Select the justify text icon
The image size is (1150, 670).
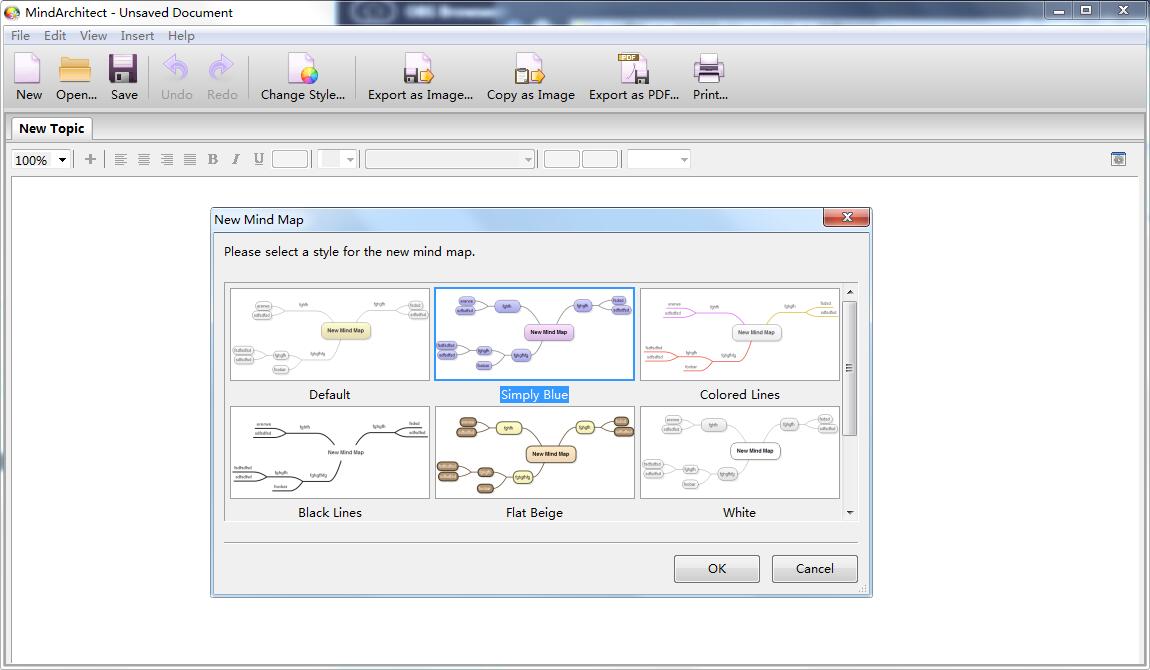coord(190,159)
